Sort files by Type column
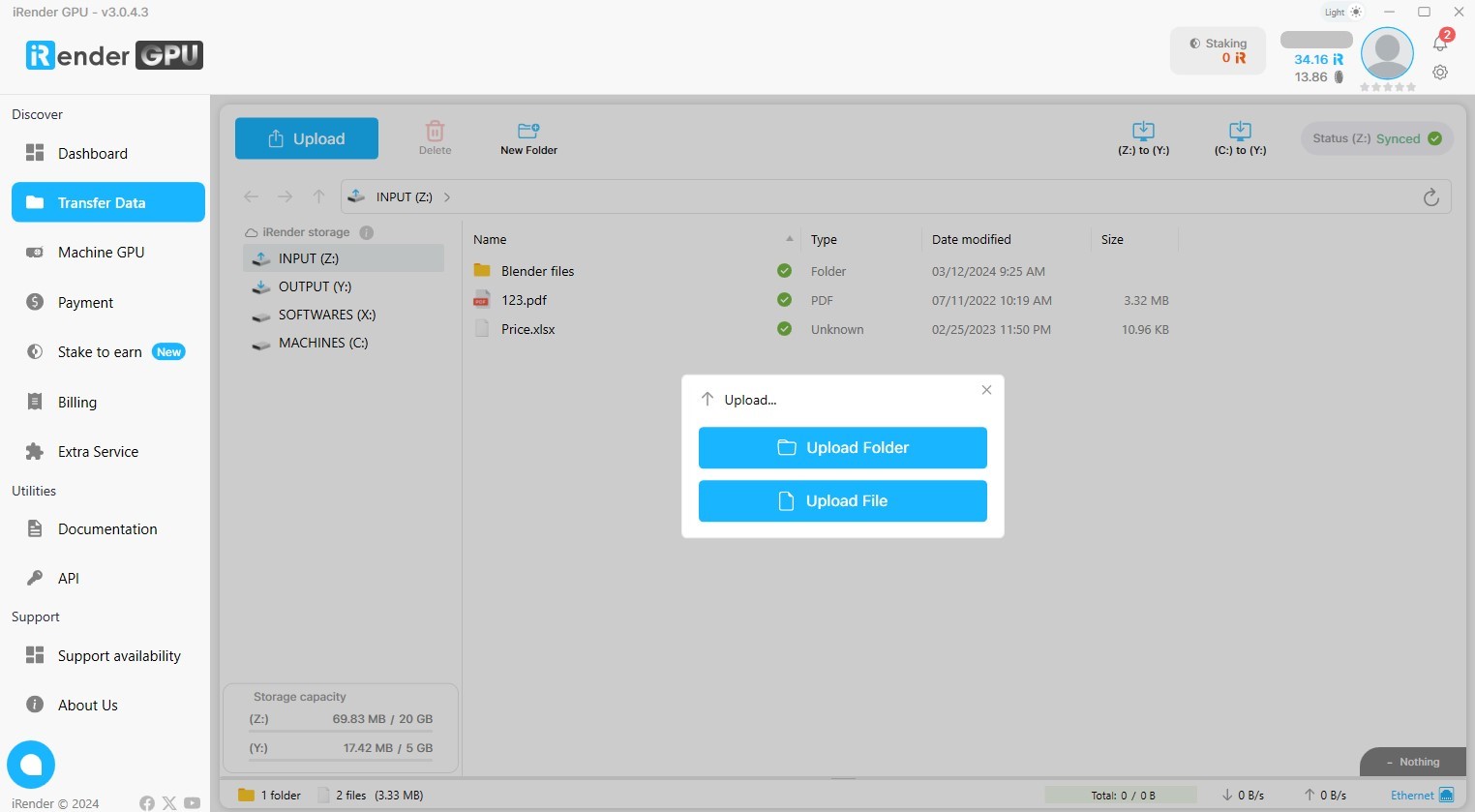This screenshot has height=812, width=1475. pyautogui.click(x=861, y=239)
